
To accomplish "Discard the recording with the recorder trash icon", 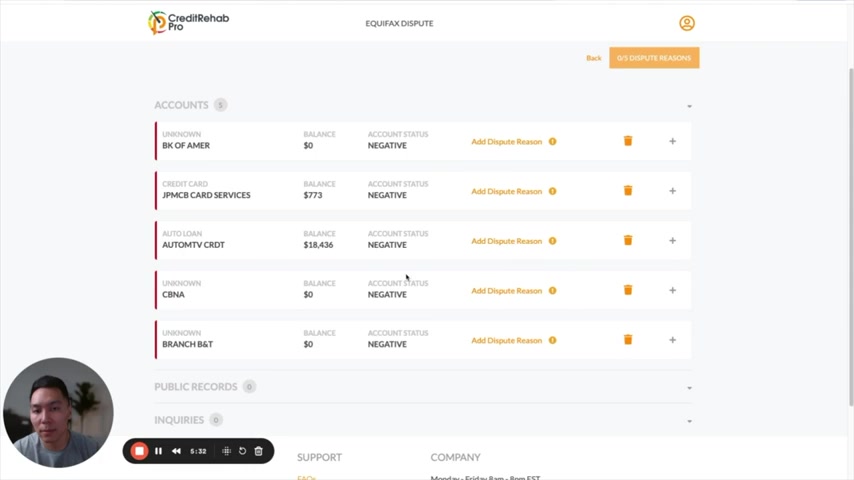I will (259, 451).
